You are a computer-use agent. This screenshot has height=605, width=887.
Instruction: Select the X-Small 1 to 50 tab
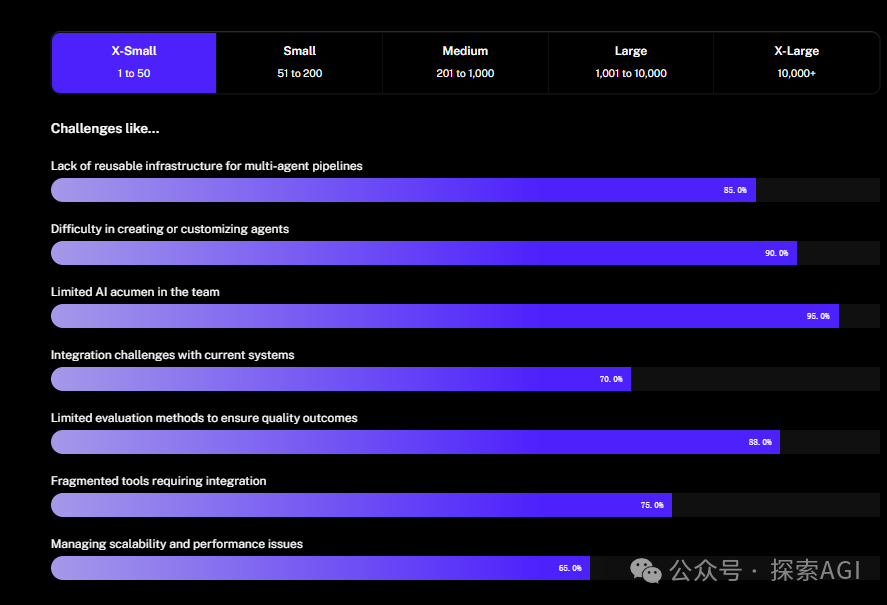[x=134, y=62]
